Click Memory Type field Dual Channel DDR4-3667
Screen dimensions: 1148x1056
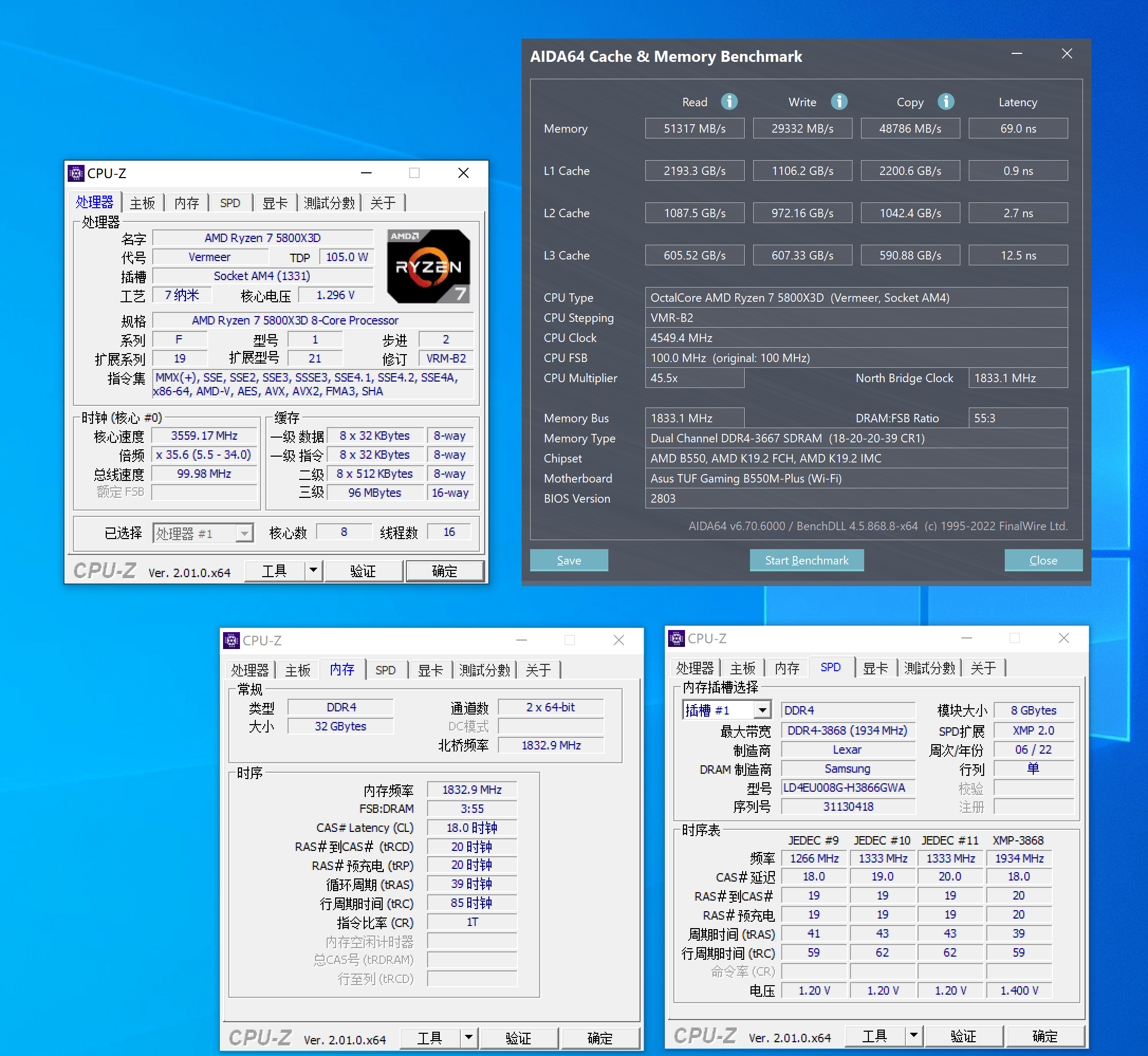pos(856,438)
